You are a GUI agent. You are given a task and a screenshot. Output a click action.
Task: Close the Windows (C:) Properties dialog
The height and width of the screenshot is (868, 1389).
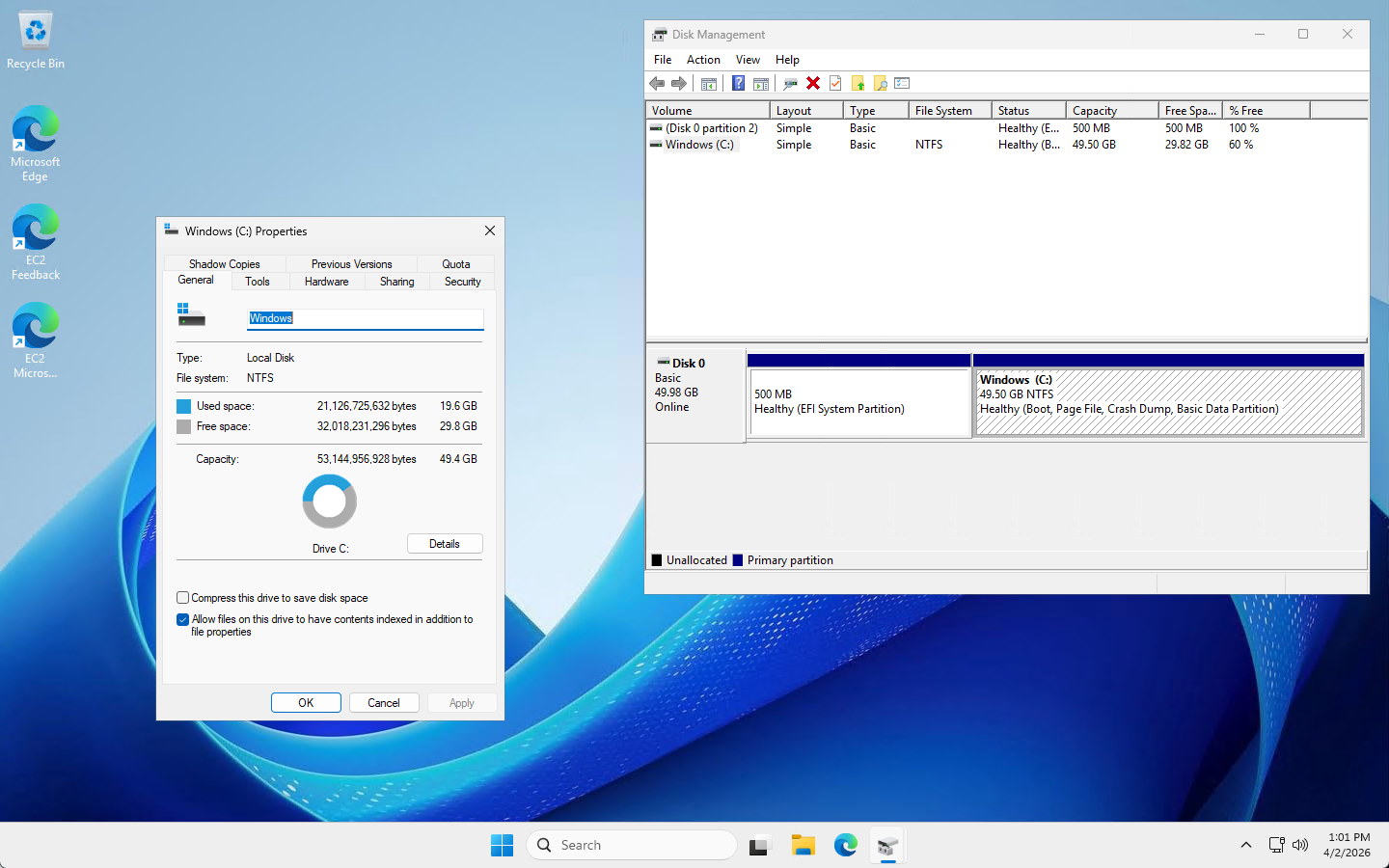click(490, 231)
